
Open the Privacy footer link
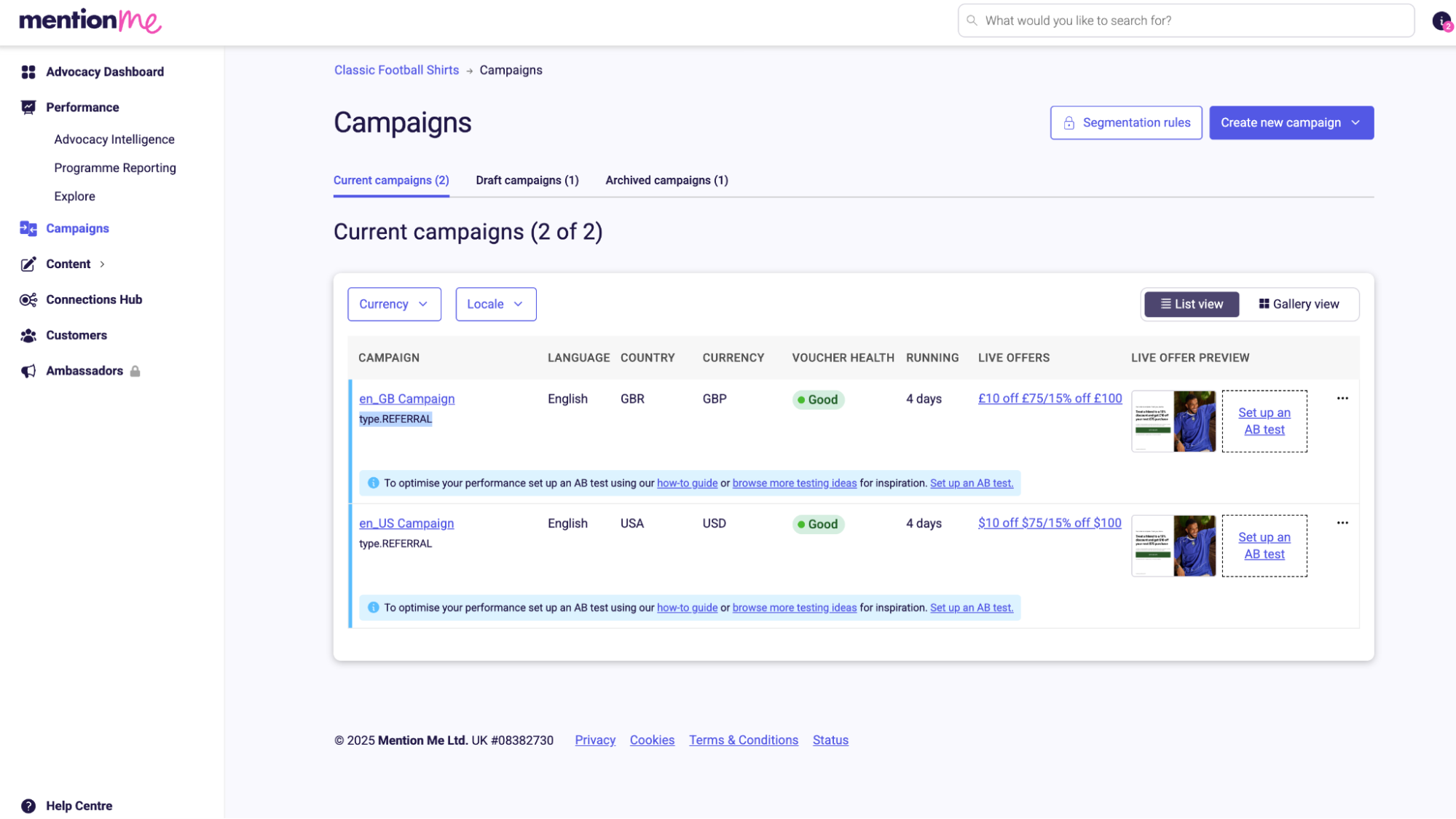pos(594,740)
